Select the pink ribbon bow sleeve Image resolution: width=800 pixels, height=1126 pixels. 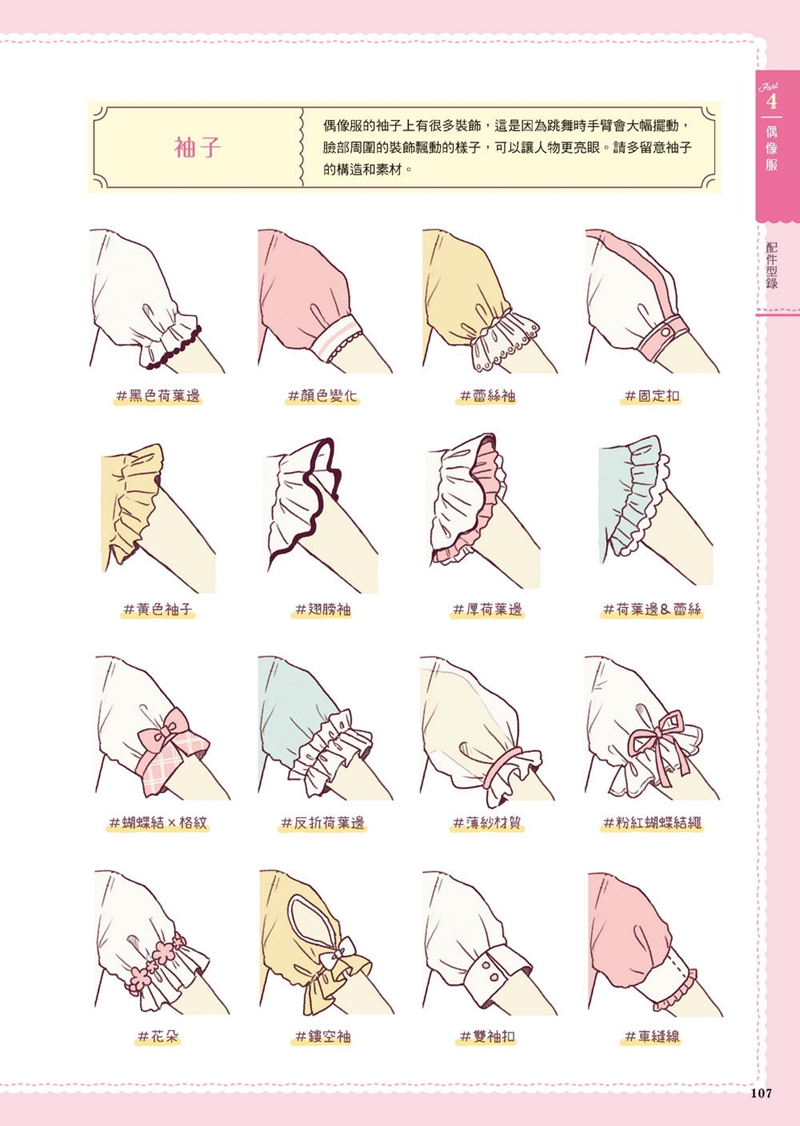(651, 727)
